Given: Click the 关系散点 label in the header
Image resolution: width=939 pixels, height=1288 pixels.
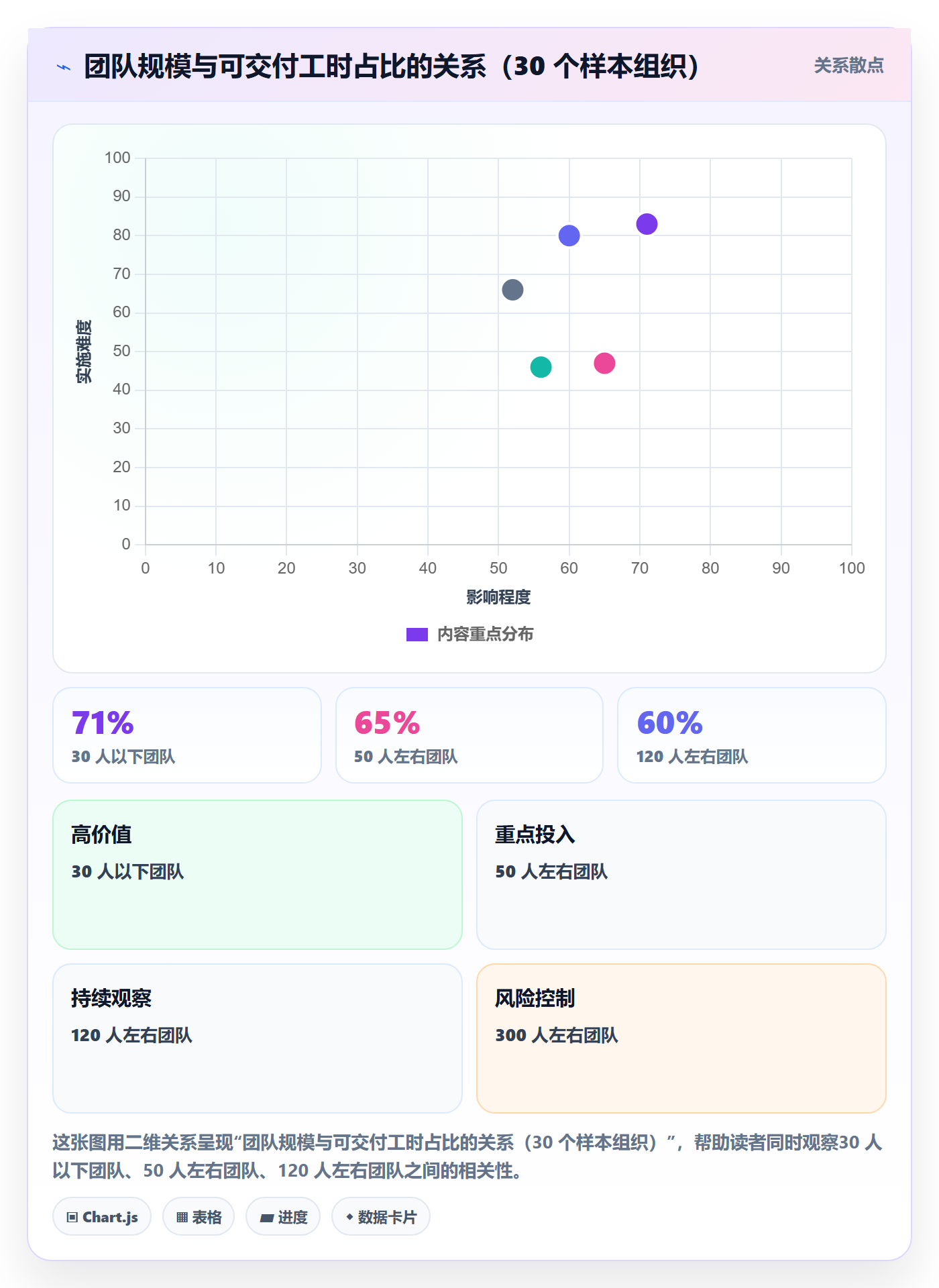Looking at the screenshot, I should point(848,66).
